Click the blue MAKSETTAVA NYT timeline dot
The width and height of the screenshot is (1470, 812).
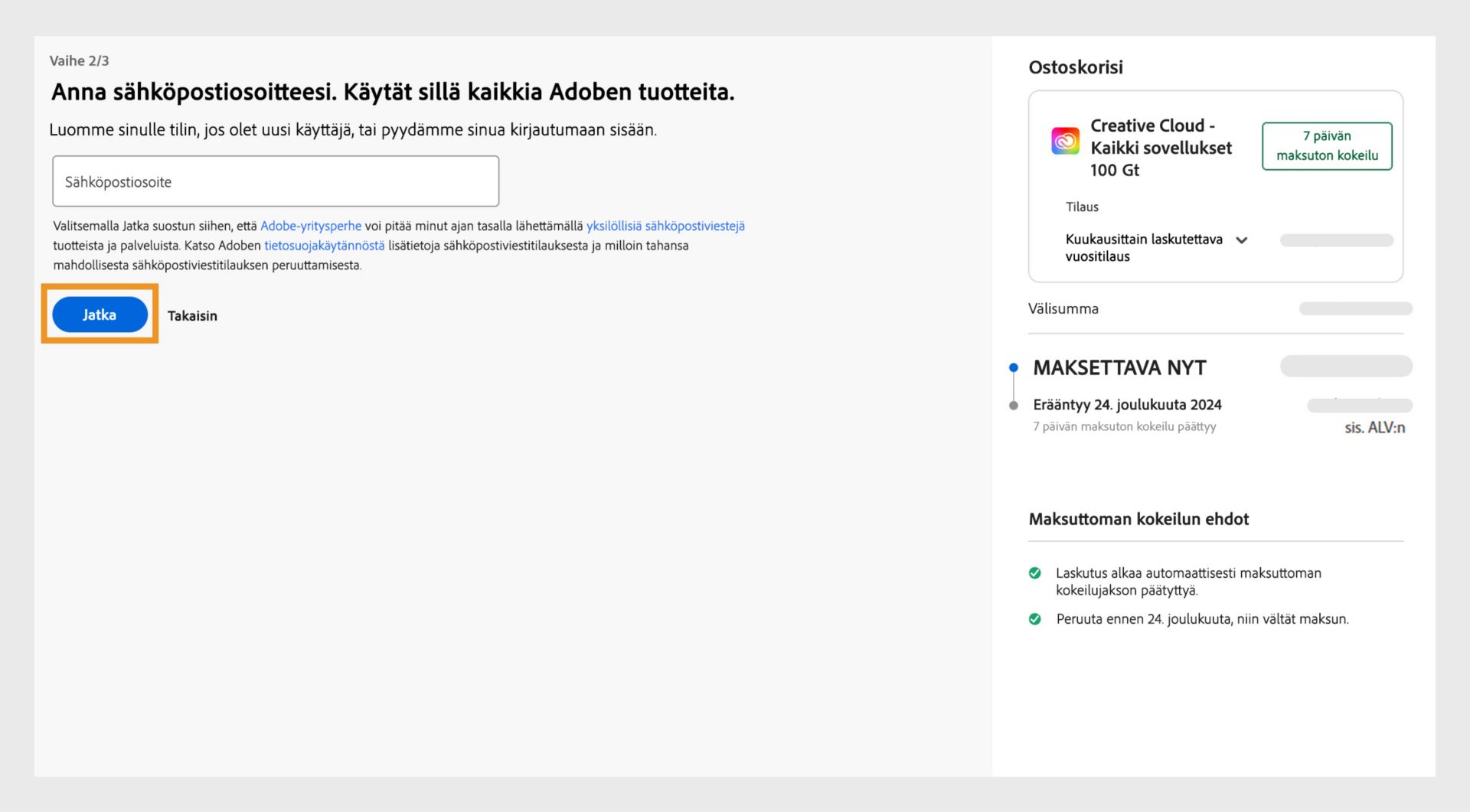click(x=1014, y=367)
